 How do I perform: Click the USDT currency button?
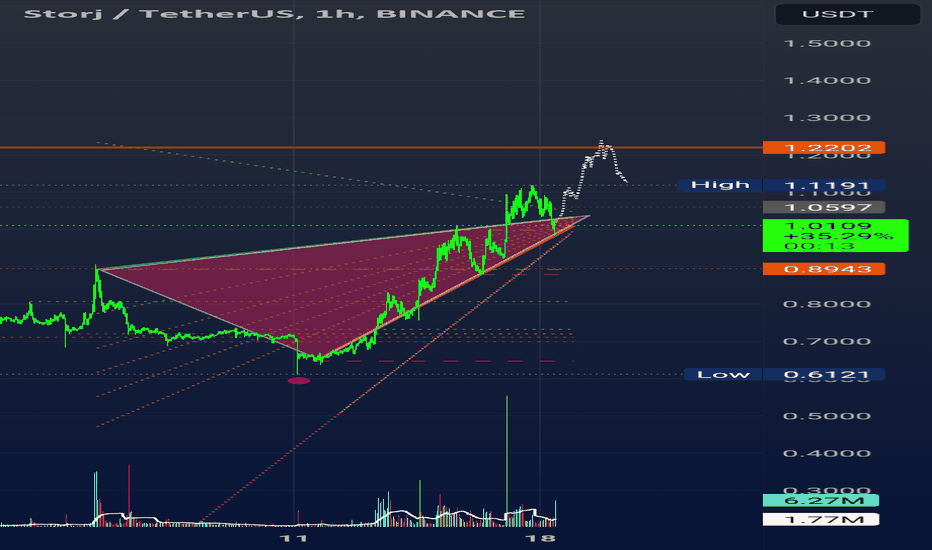pyautogui.click(x=848, y=14)
